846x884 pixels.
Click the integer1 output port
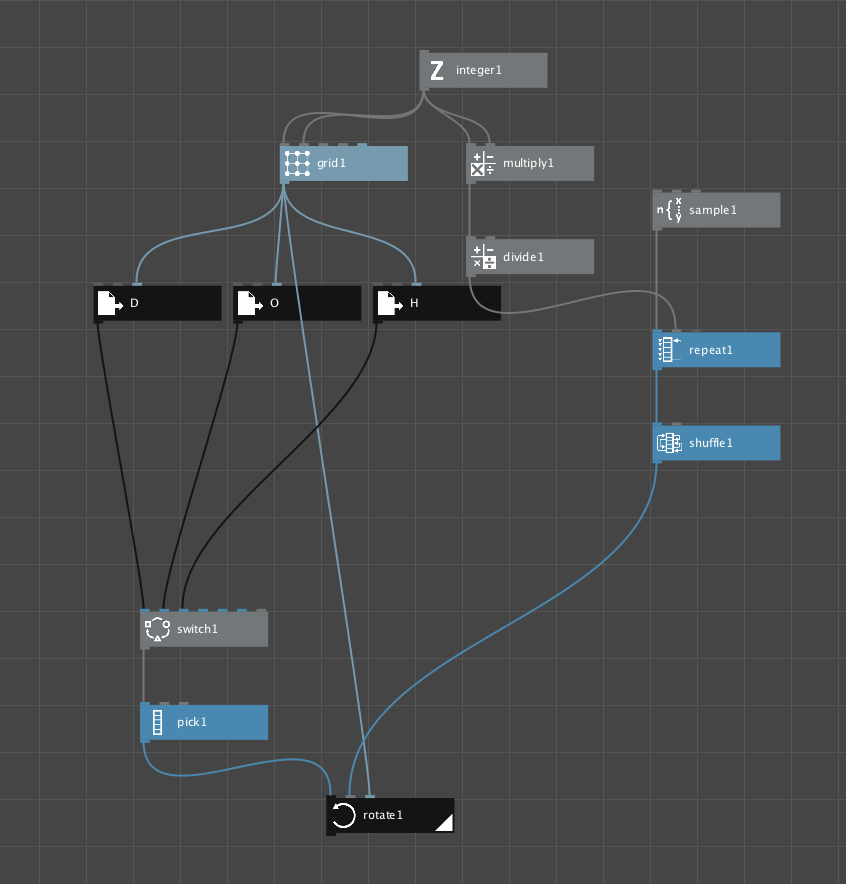point(424,89)
